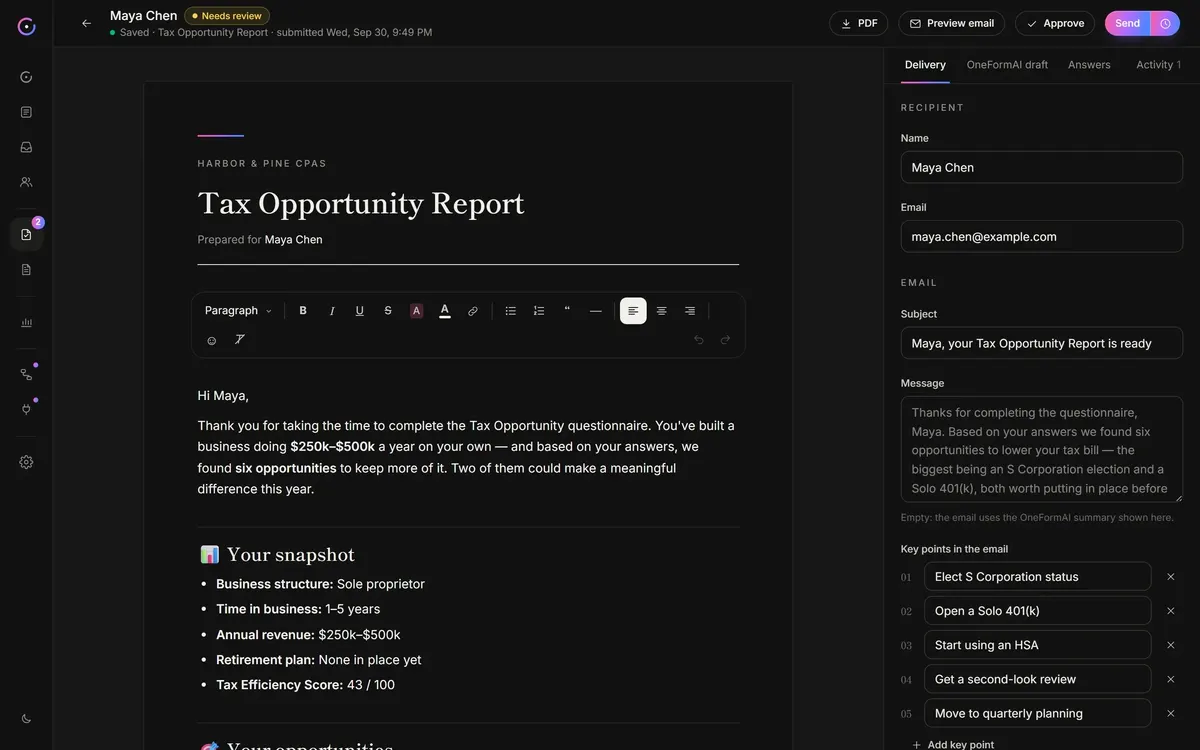Edit the email Subject field
Image resolution: width=1200 pixels, height=750 pixels.
(1041, 343)
